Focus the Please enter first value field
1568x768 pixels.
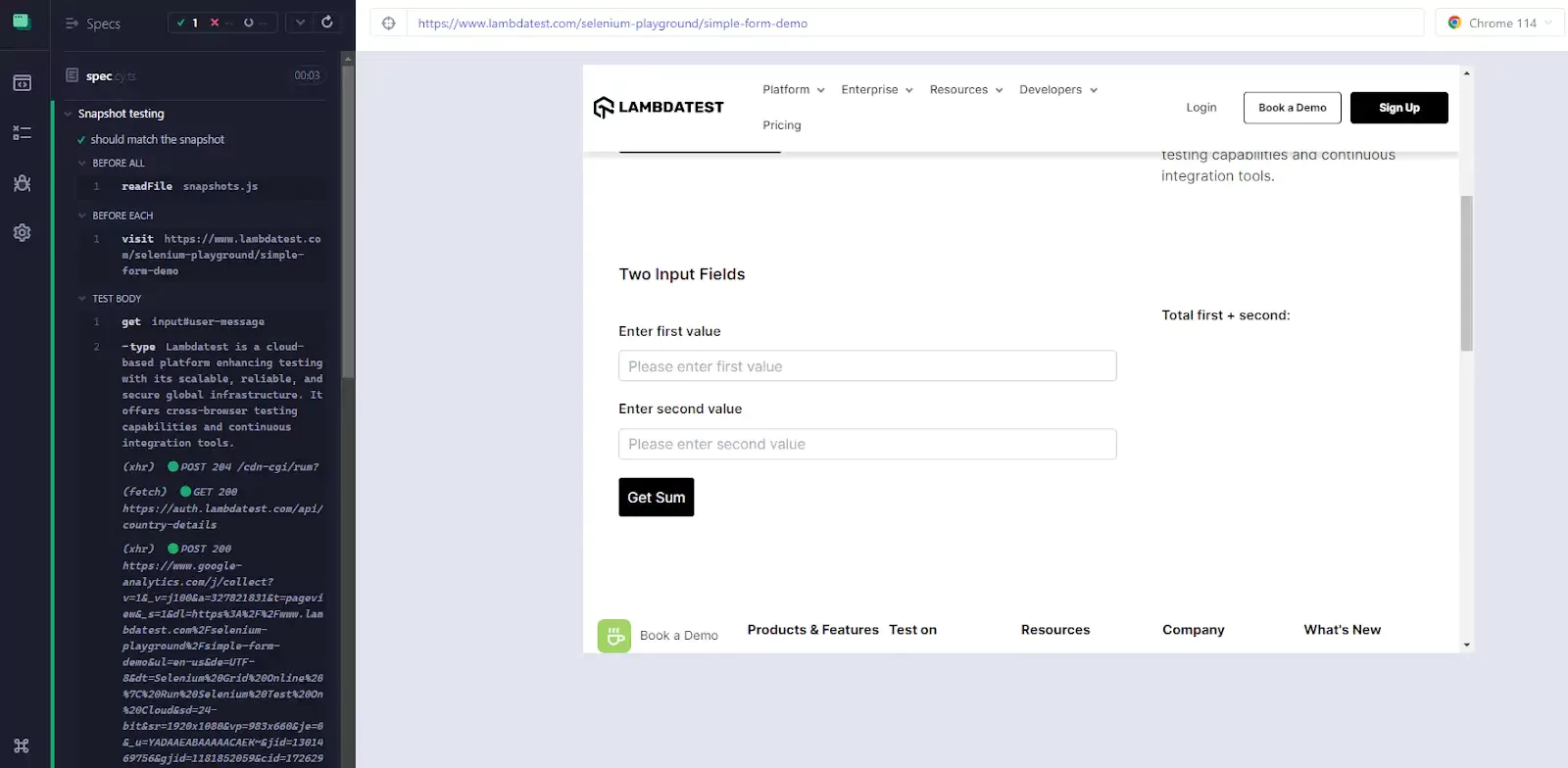coord(867,366)
